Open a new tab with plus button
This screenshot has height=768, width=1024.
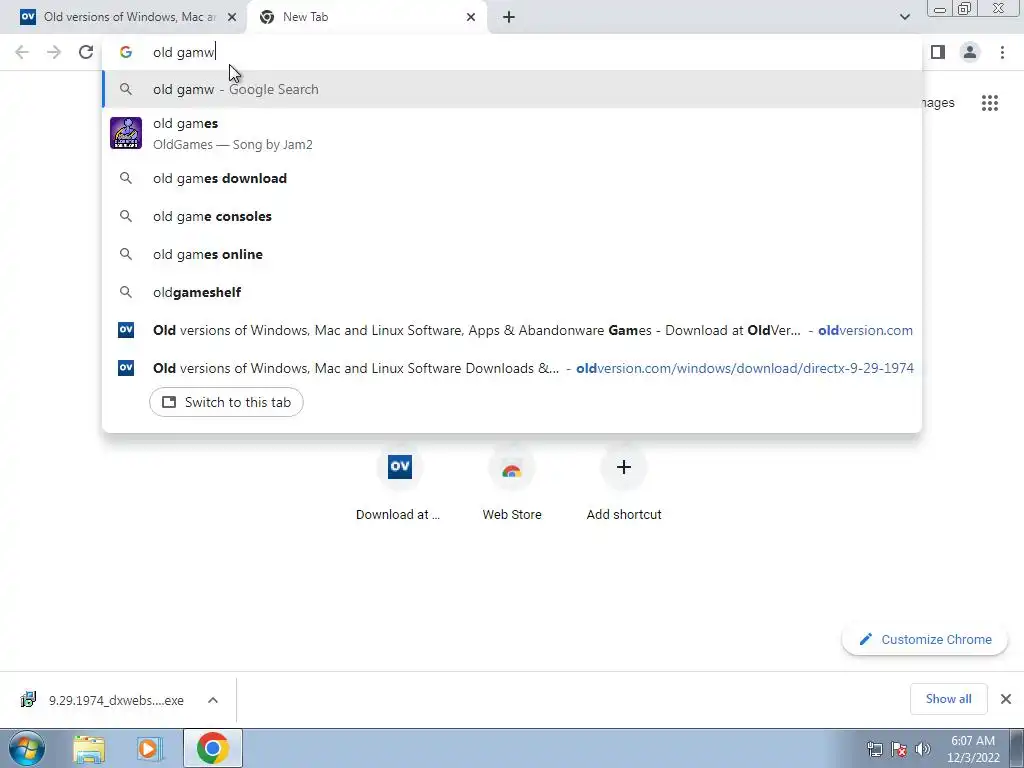click(509, 17)
